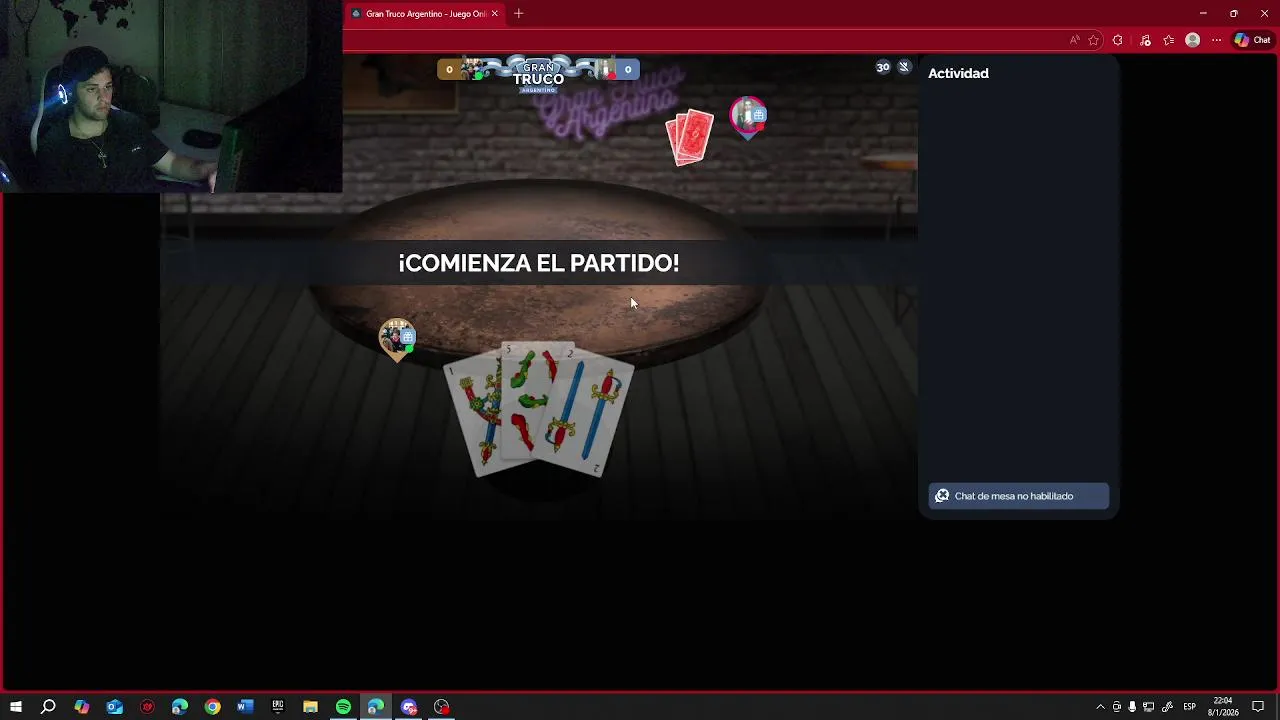
Task: Open the Favorites list
Action: coord(1168,40)
